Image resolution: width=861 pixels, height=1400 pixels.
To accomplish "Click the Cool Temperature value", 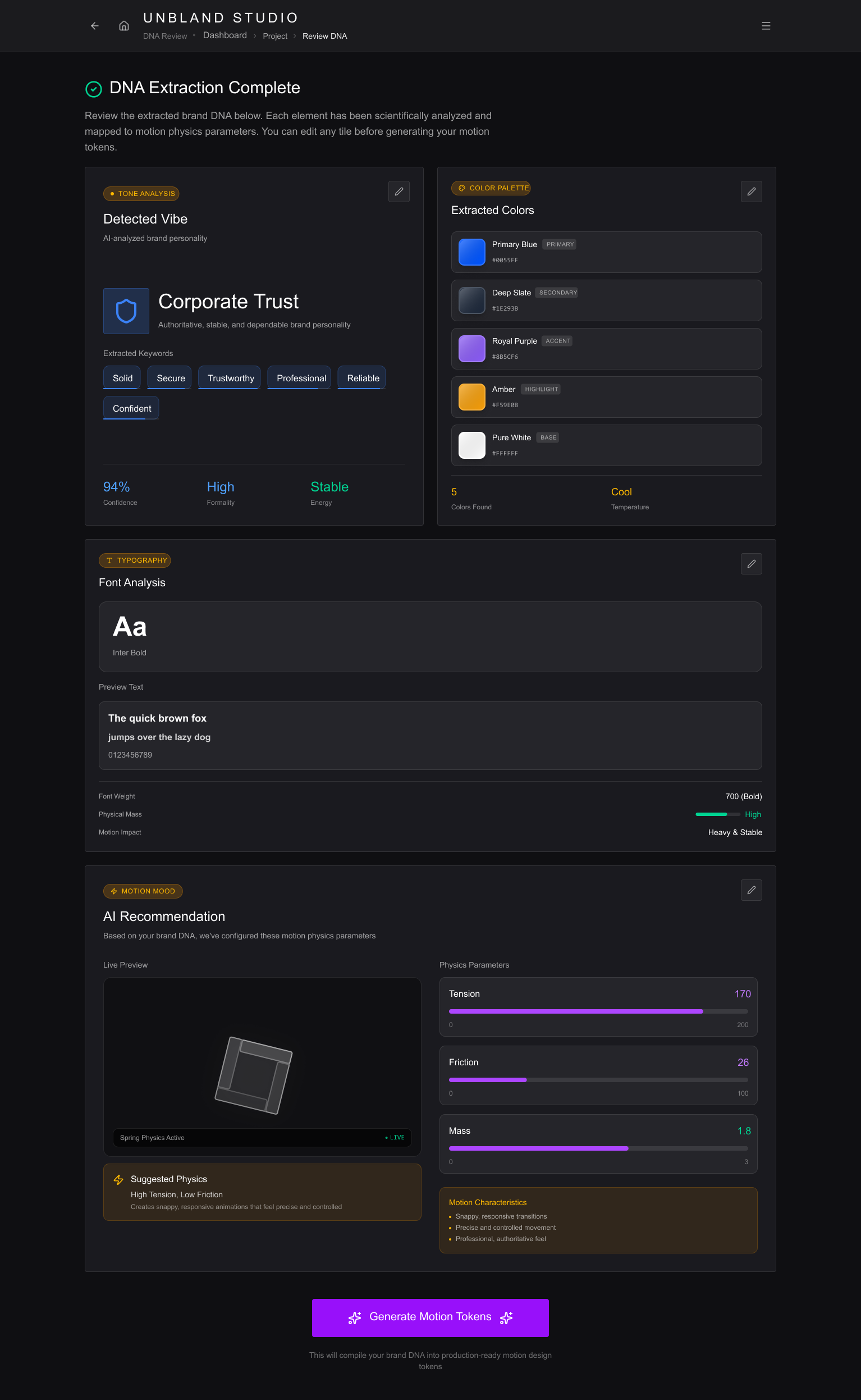I will 621,491.
